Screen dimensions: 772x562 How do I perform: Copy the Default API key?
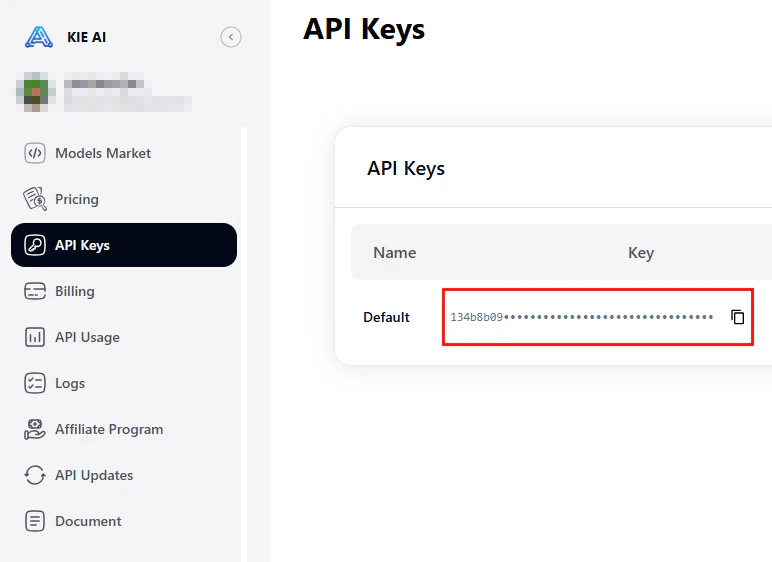tap(738, 317)
